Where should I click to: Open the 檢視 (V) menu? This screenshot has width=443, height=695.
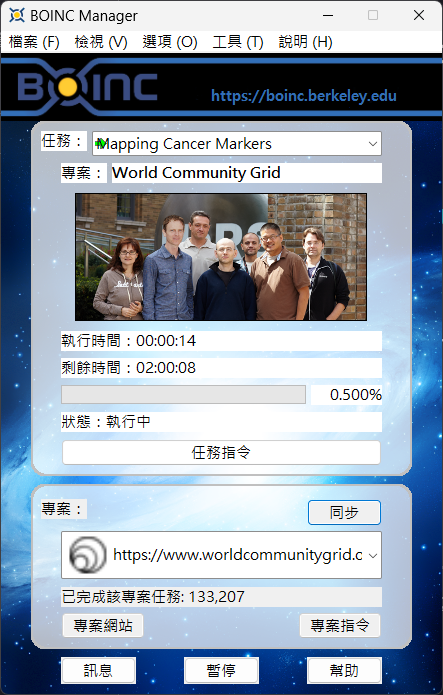pyautogui.click(x=101, y=42)
